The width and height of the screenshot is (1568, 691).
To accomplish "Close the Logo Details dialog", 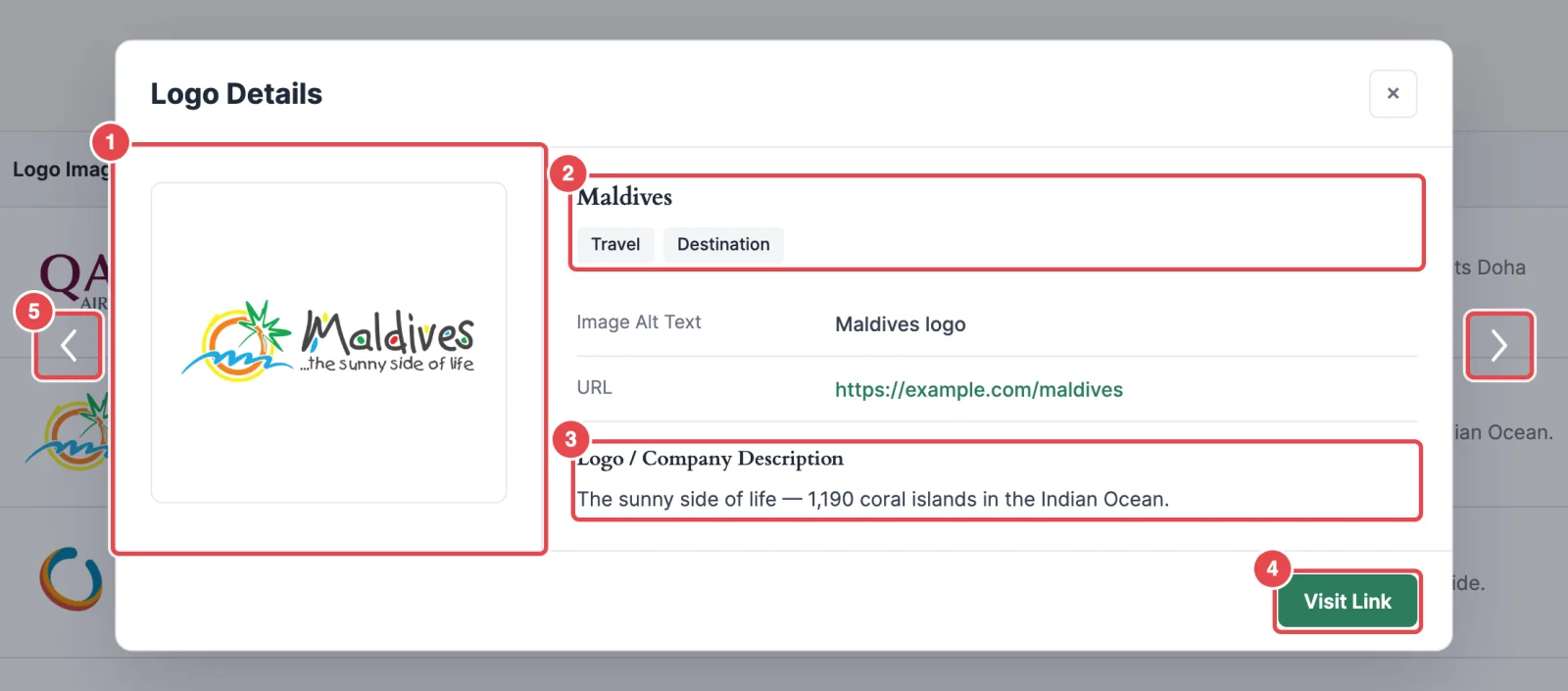I will click(x=1393, y=94).
